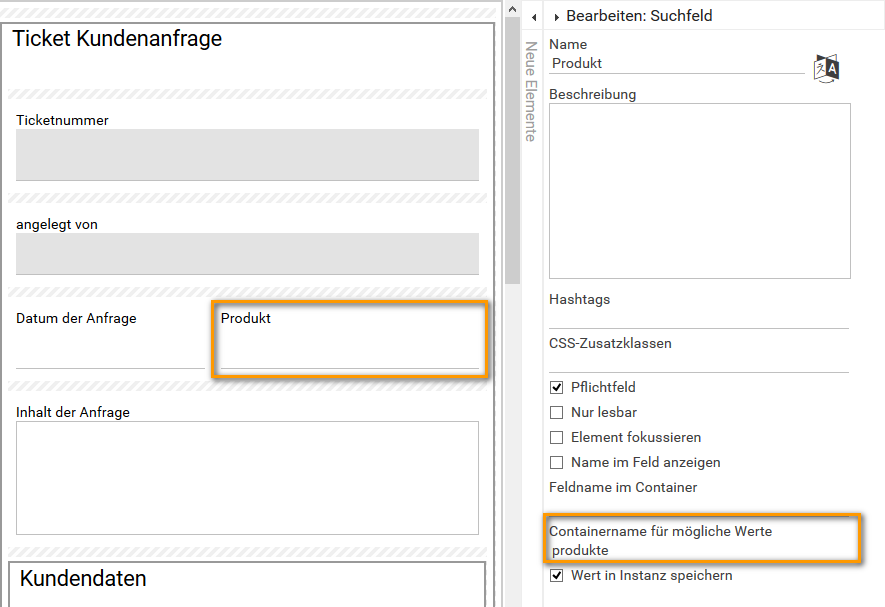Disable 'Wert in Instanz speichern'
Viewport: 885px width, 607px height.
(554, 576)
